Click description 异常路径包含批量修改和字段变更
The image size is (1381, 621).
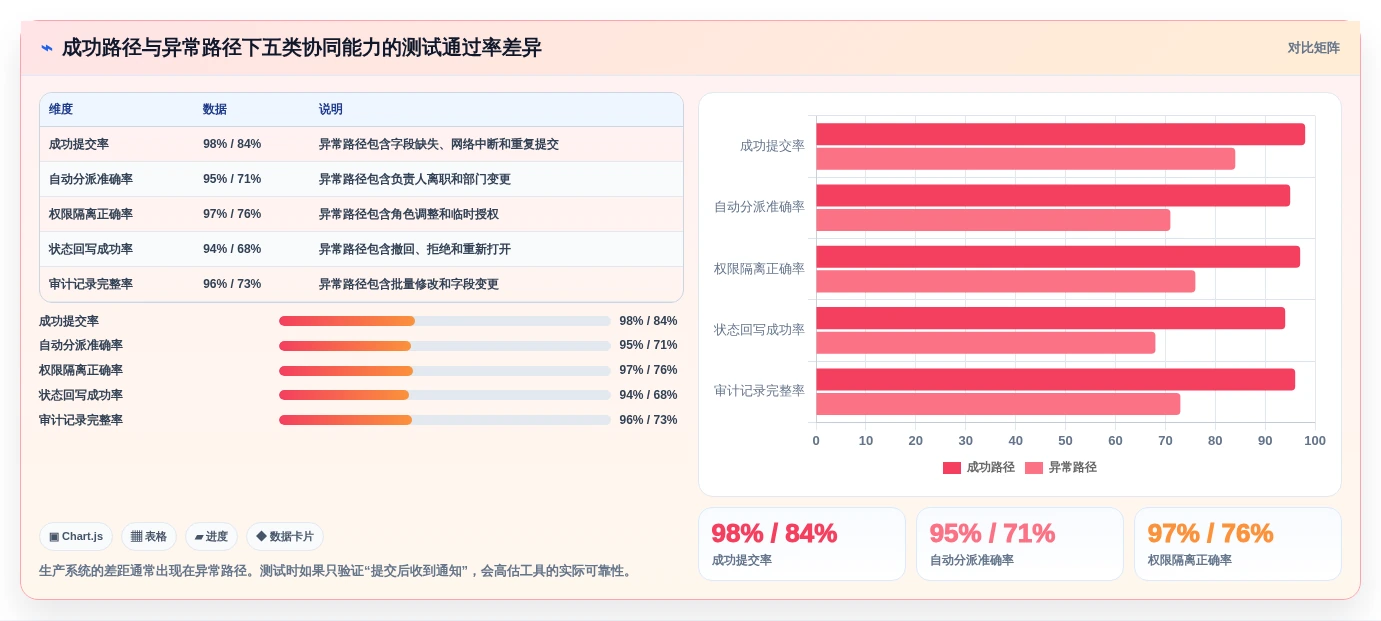click(409, 284)
